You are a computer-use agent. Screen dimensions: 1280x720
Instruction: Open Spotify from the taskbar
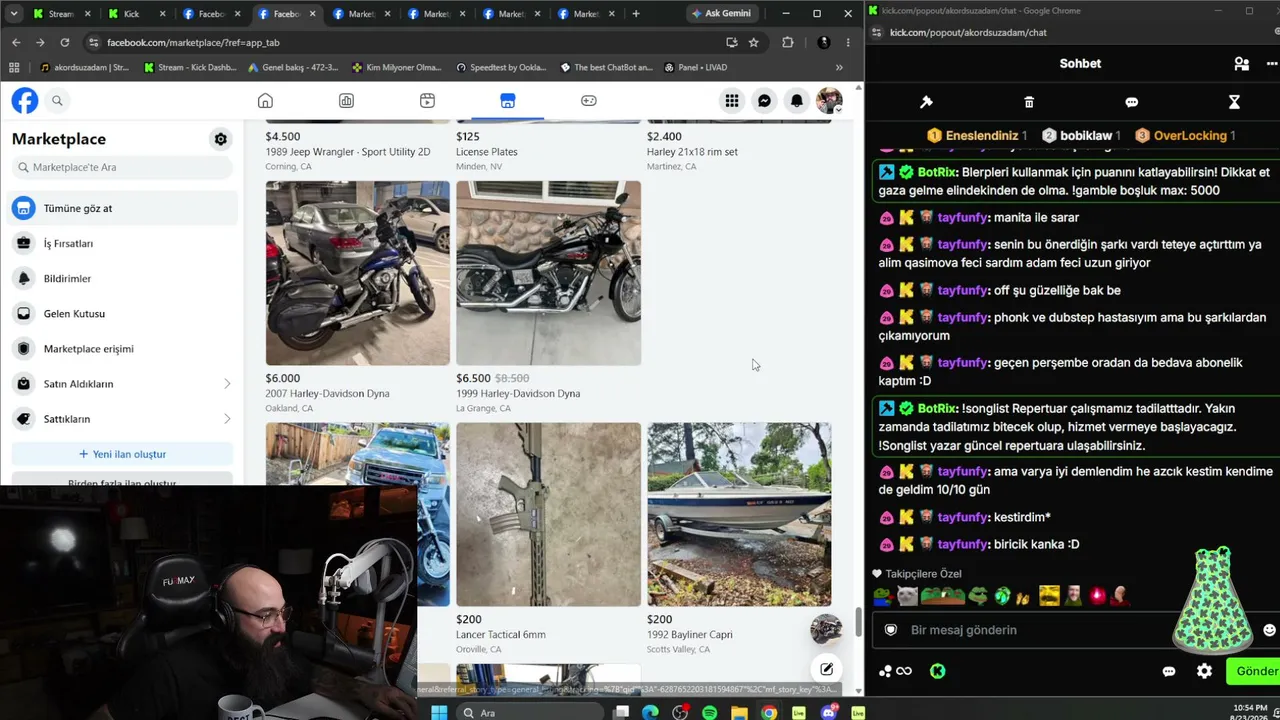(x=709, y=712)
